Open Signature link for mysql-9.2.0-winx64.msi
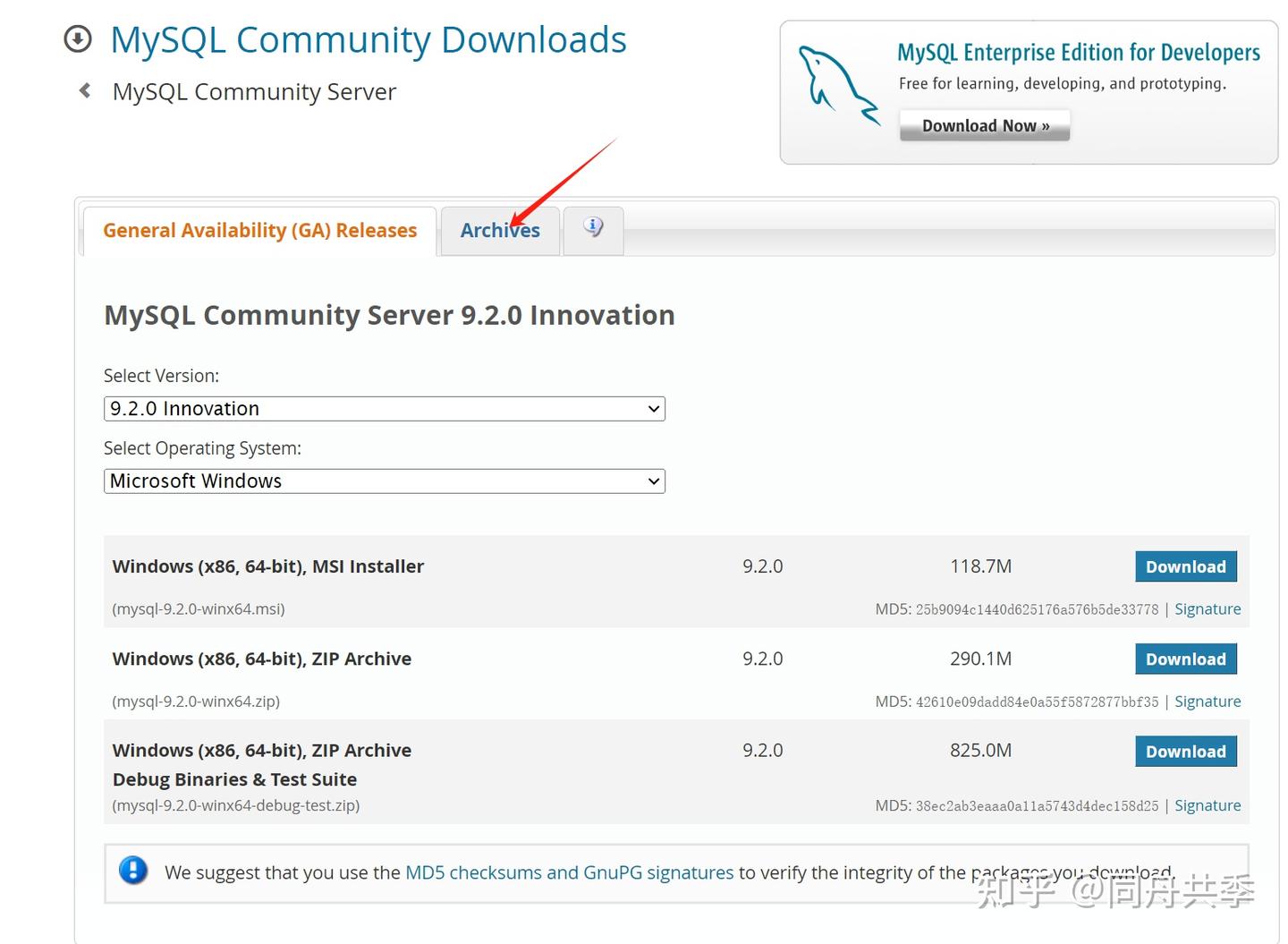The height and width of the screenshot is (944, 1288). (x=1207, y=609)
